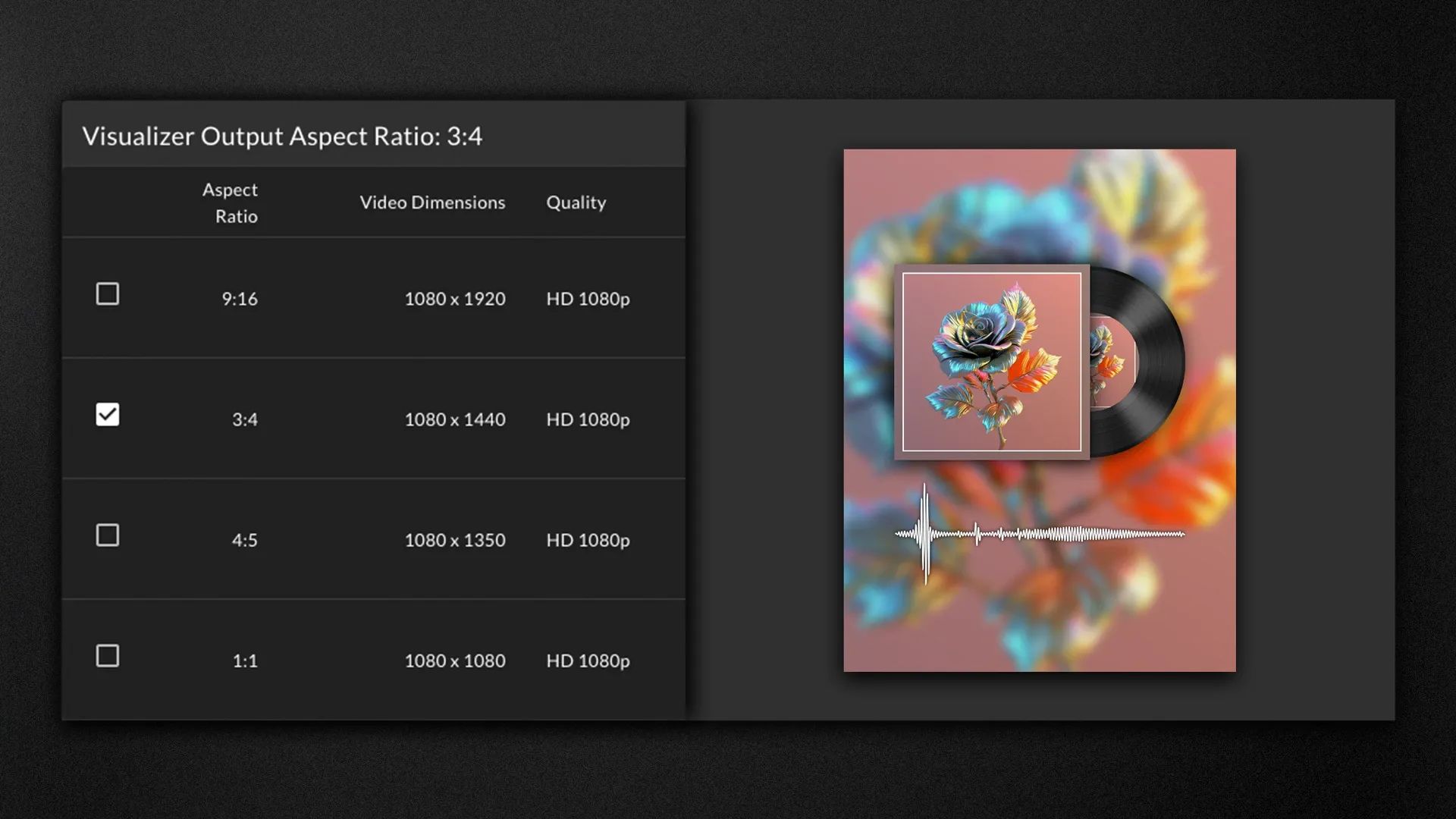Screen dimensions: 1456x819
Task: Uncheck the selected 3:4 aspect ratio
Action: point(108,414)
